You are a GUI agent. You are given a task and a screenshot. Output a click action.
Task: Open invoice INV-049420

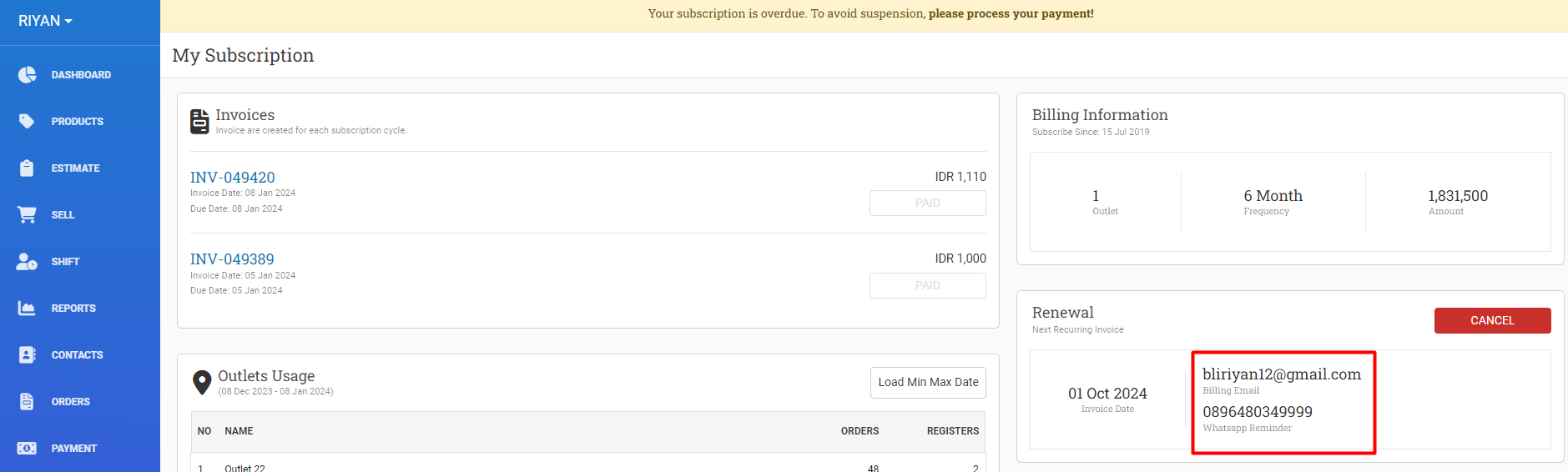coord(232,177)
